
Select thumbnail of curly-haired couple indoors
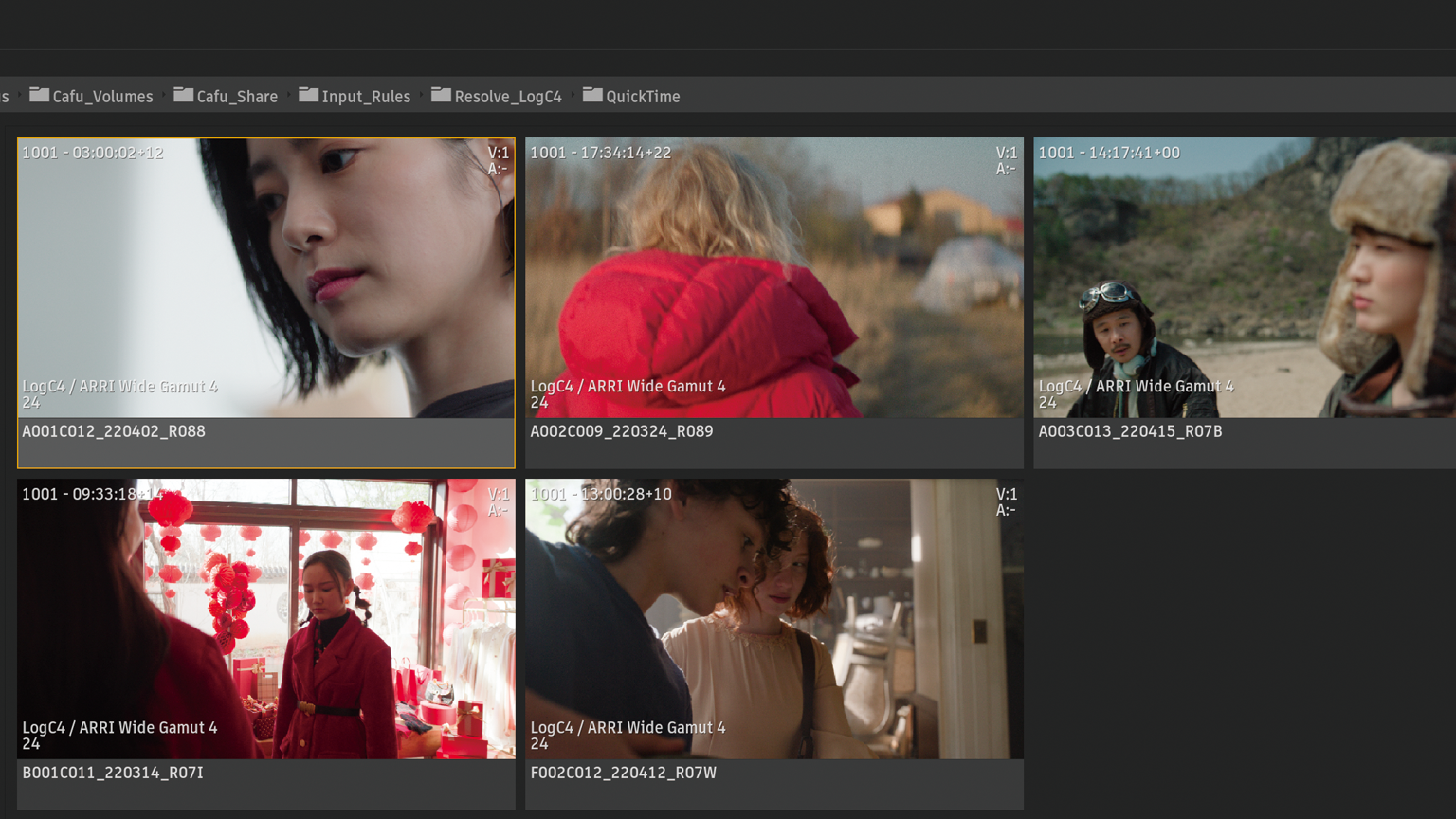point(774,618)
